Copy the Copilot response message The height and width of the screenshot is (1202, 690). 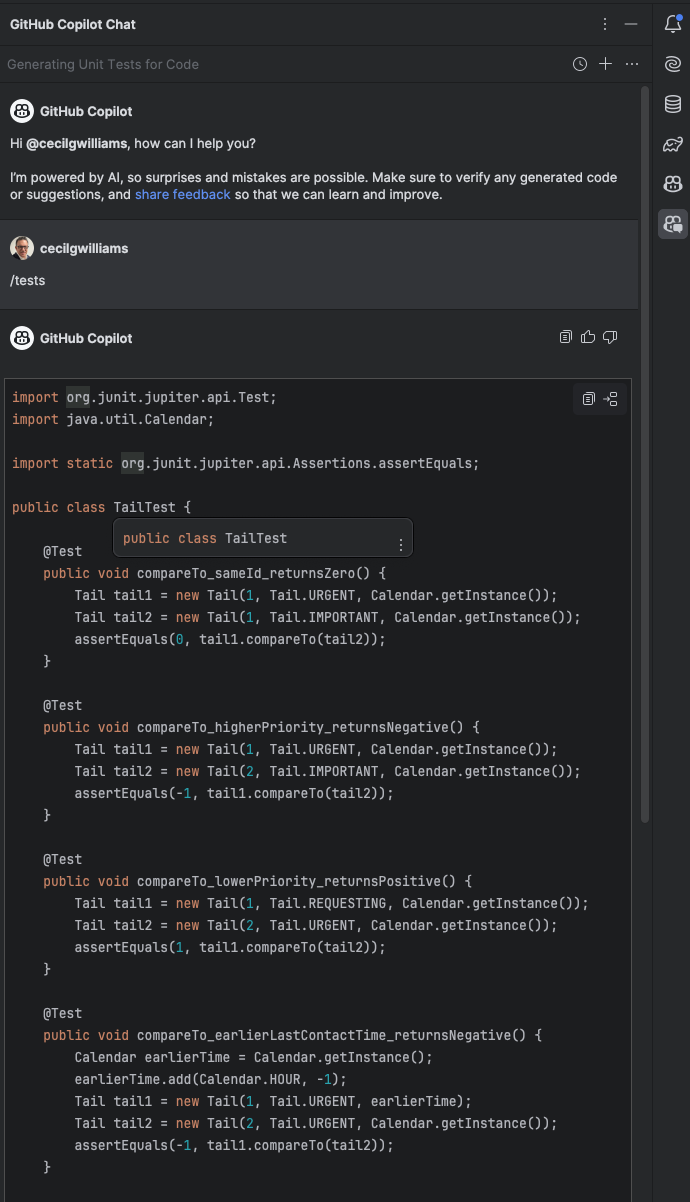pyautogui.click(x=566, y=337)
